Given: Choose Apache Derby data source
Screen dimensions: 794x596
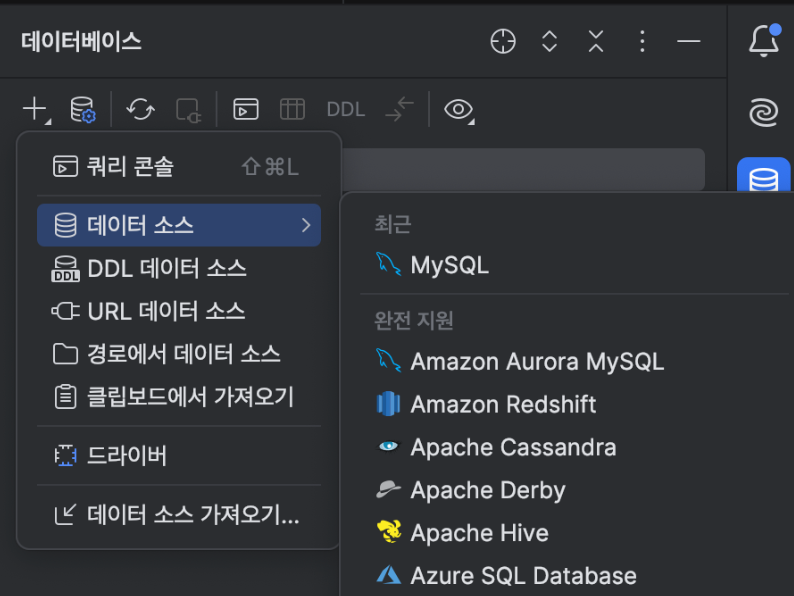Looking at the screenshot, I should [575, 490].
